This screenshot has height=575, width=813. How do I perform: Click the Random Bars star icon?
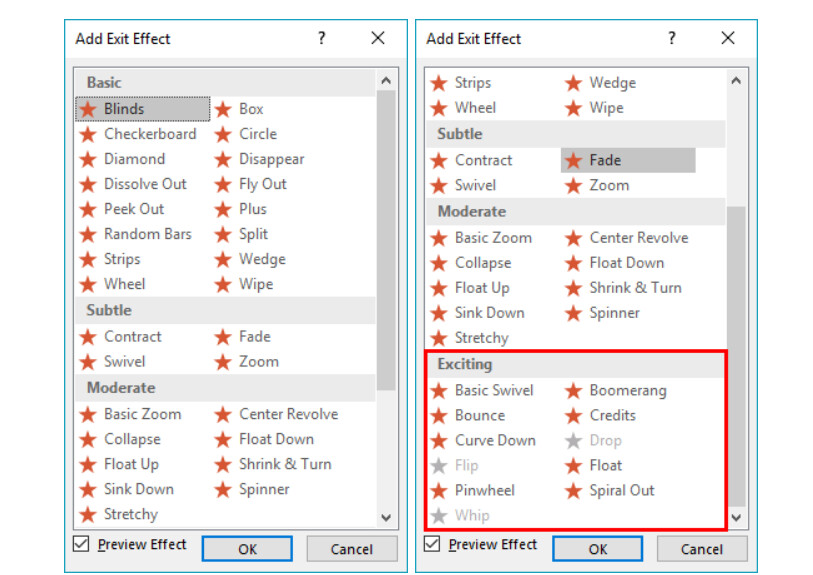pos(88,234)
